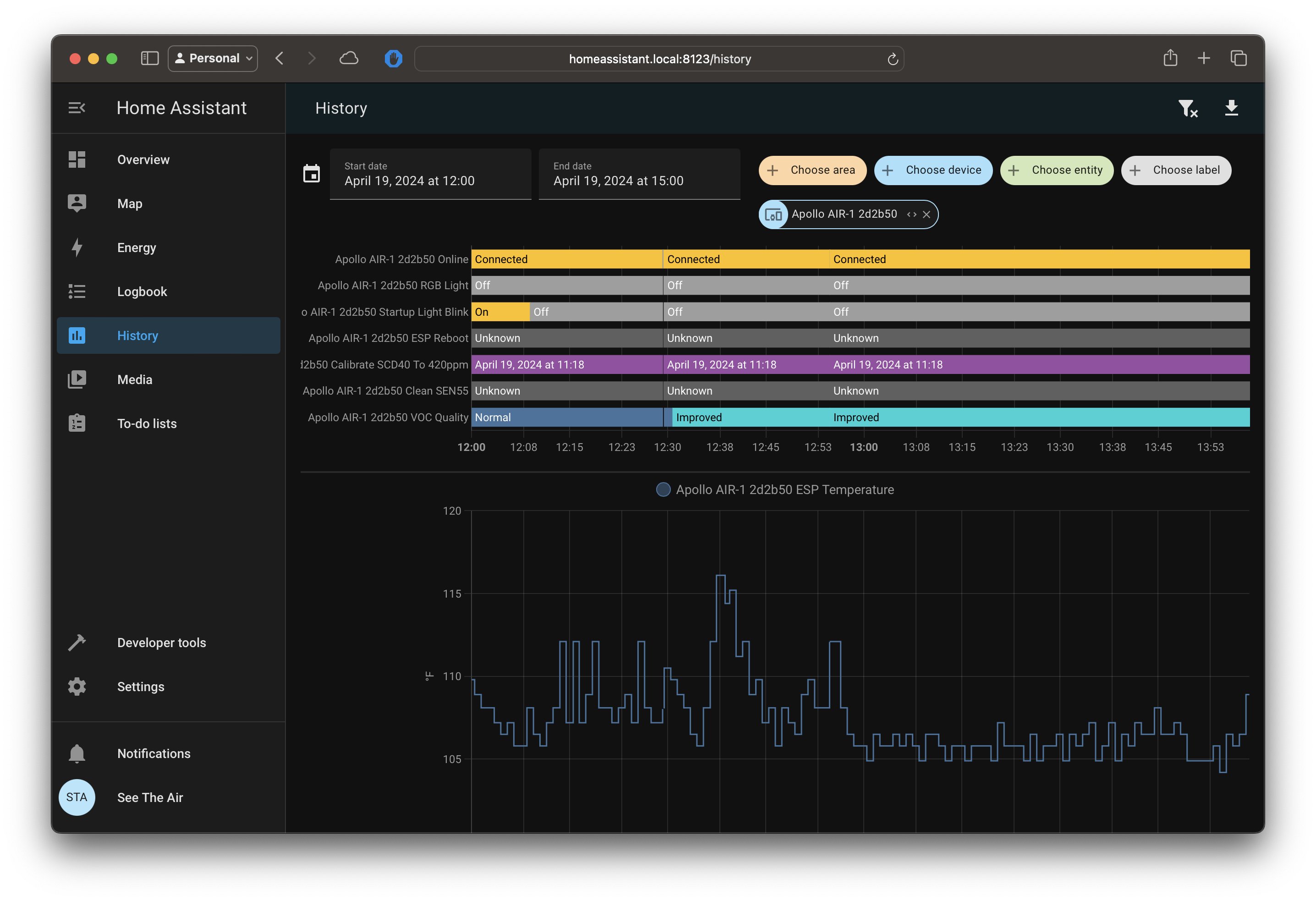1316x901 pixels.
Task: Click the Start date field
Action: coord(430,175)
